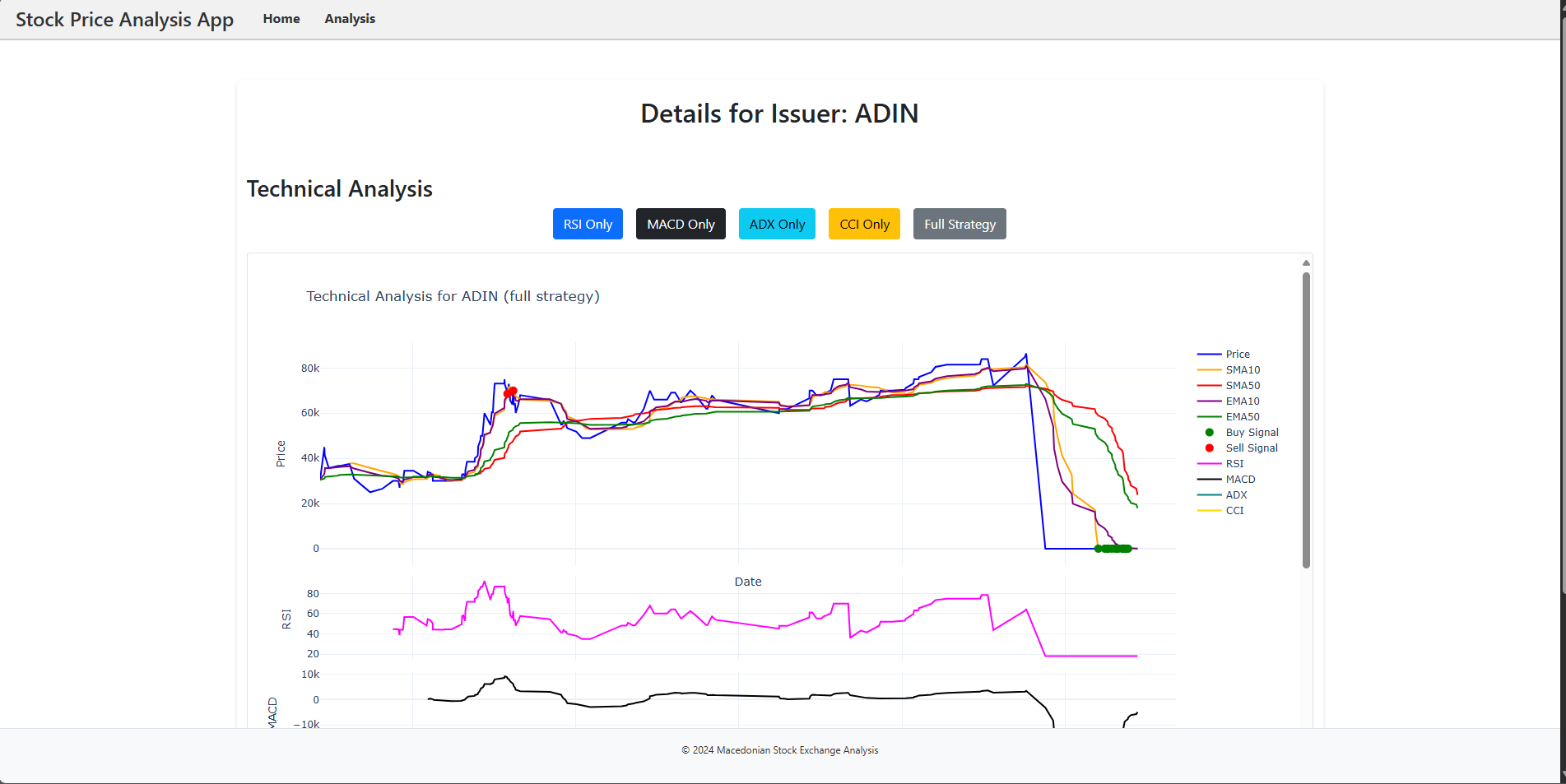The height and width of the screenshot is (784, 1566).
Task: Click the chart title Technical Analysis for ADIN
Action: [453, 296]
